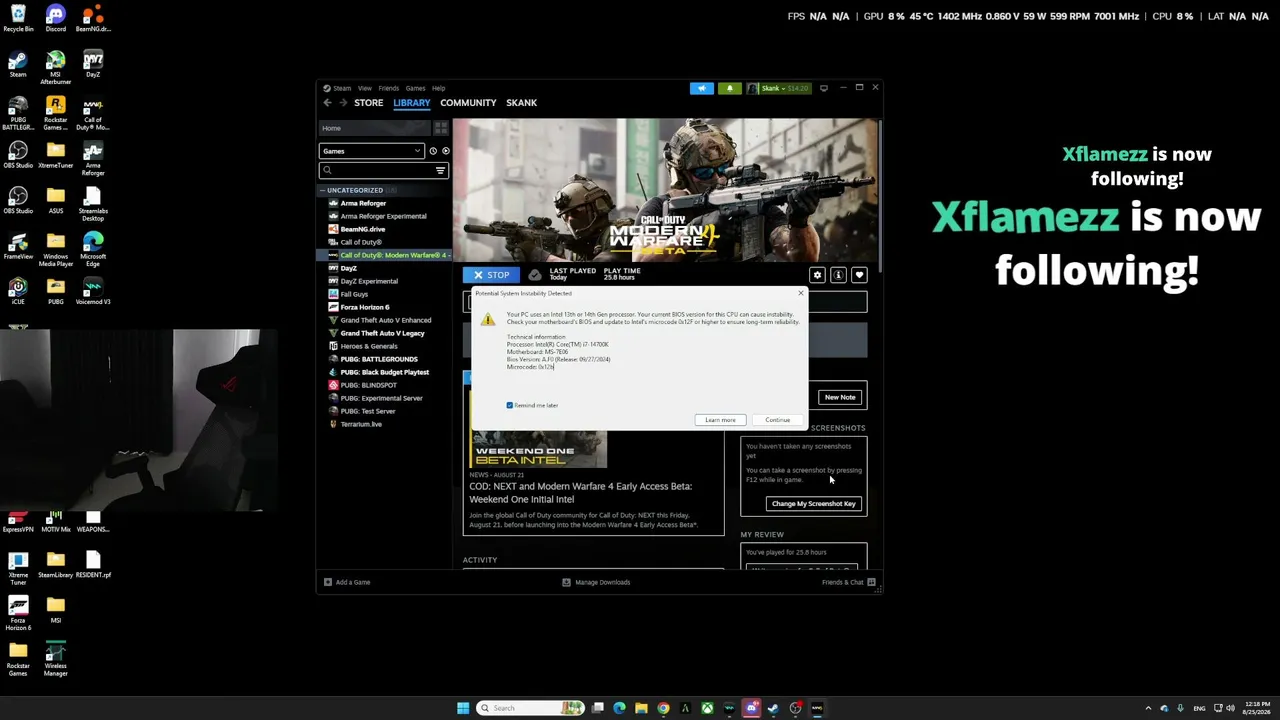
Task: Select Grand Theft Auto V Enhanced
Action: (x=386, y=320)
